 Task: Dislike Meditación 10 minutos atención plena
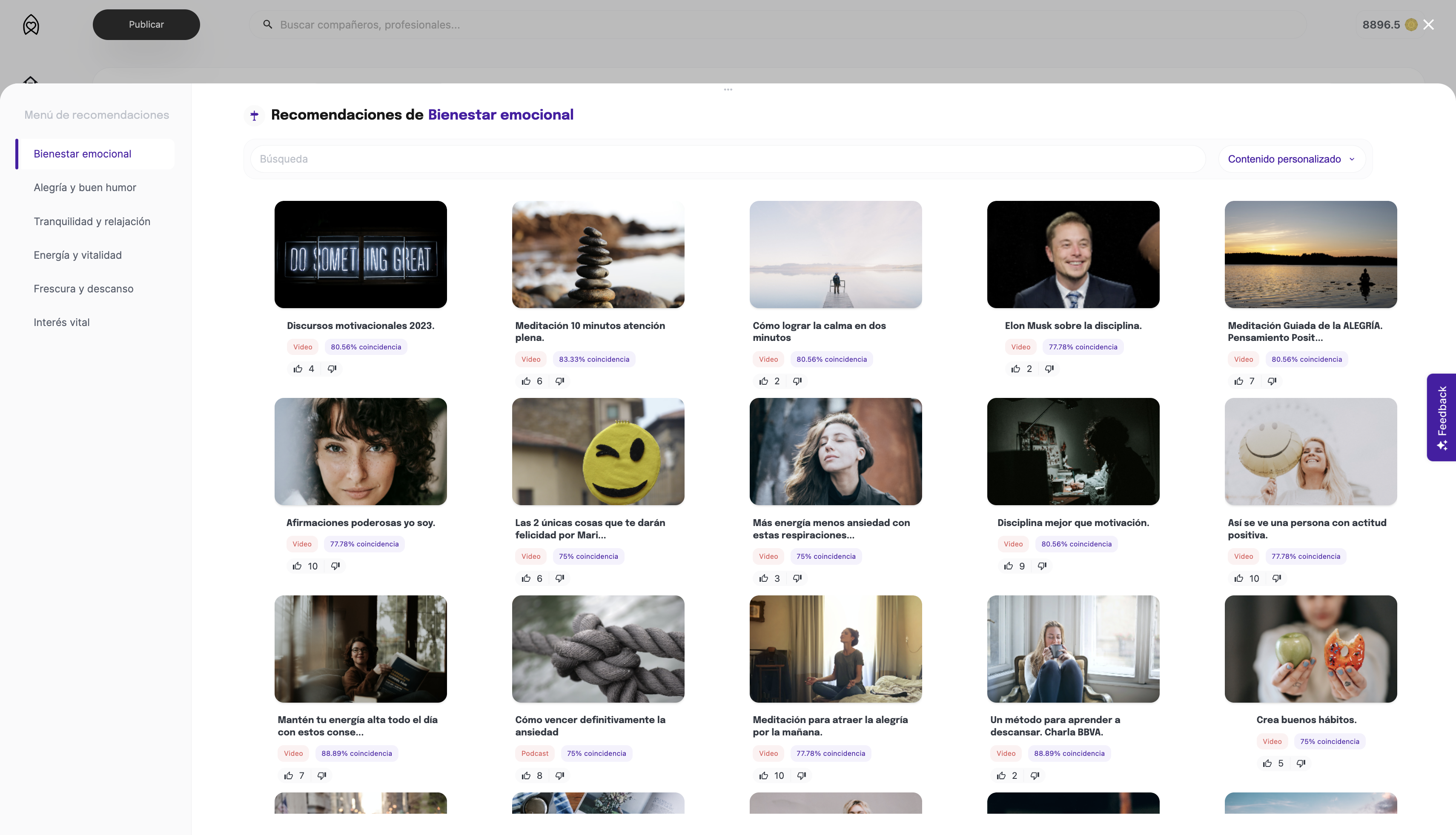click(x=560, y=381)
